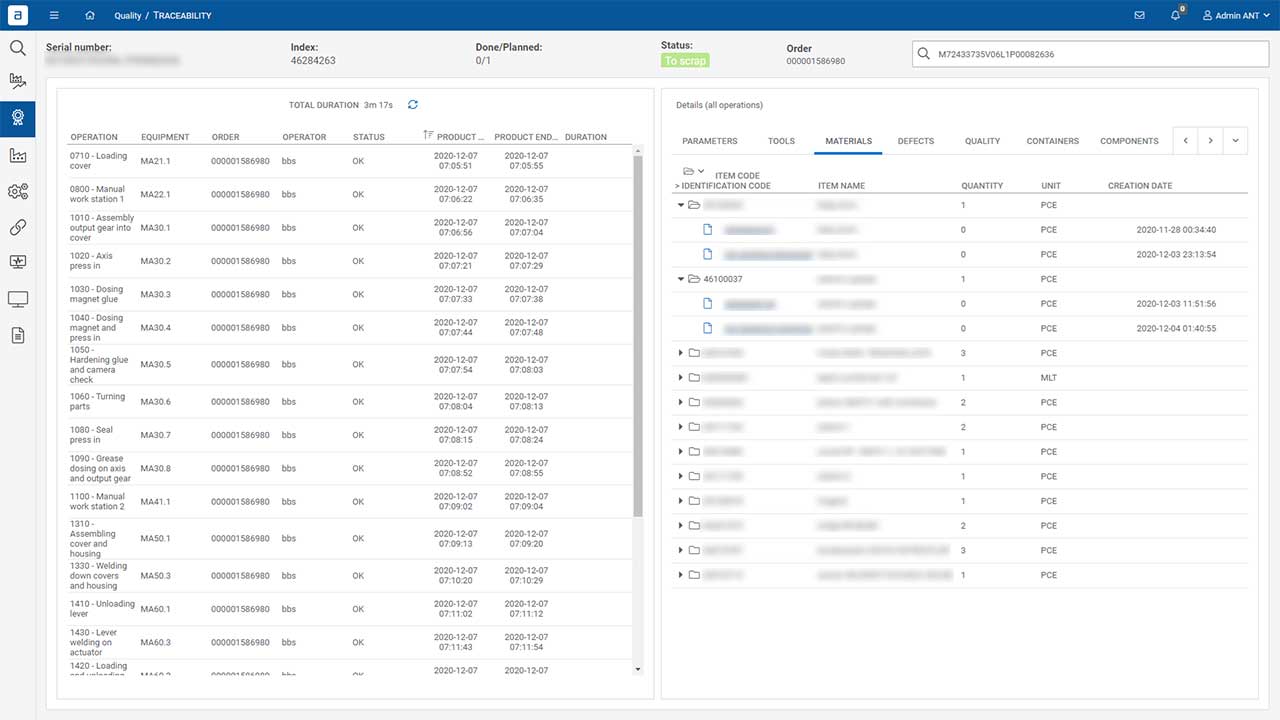Show next tabs with right arrow

[x=1210, y=141]
